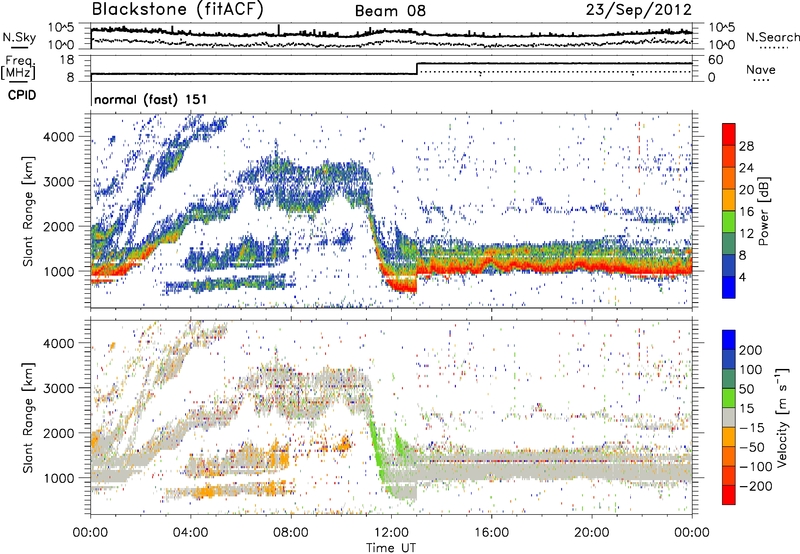Select the "Freq. [MHz]" axis label
Screen dimensions: 800x554
pos(18,68)
